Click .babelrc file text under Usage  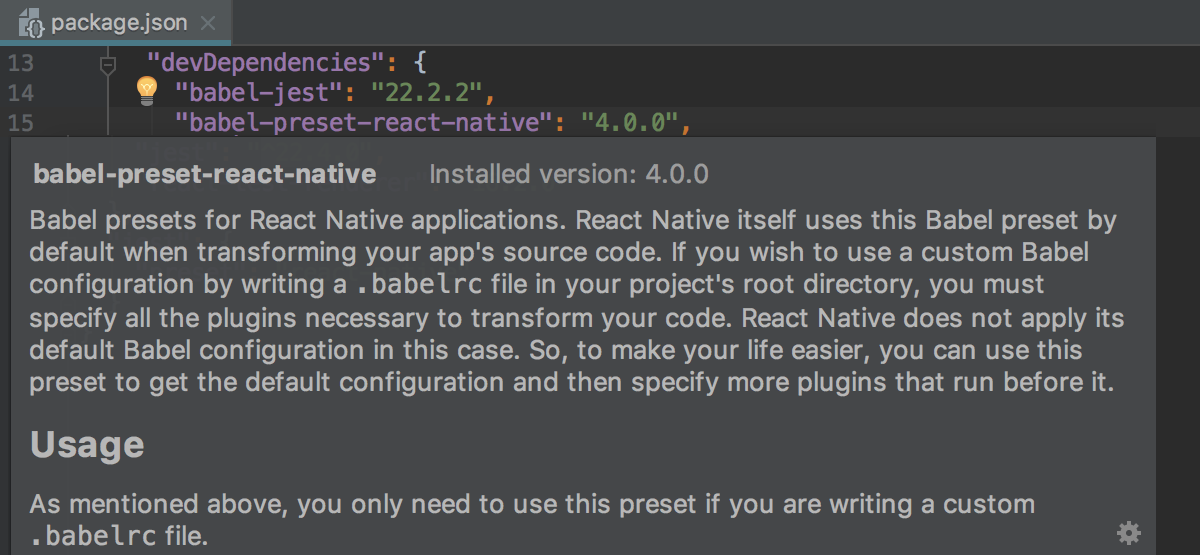(92, 535)
